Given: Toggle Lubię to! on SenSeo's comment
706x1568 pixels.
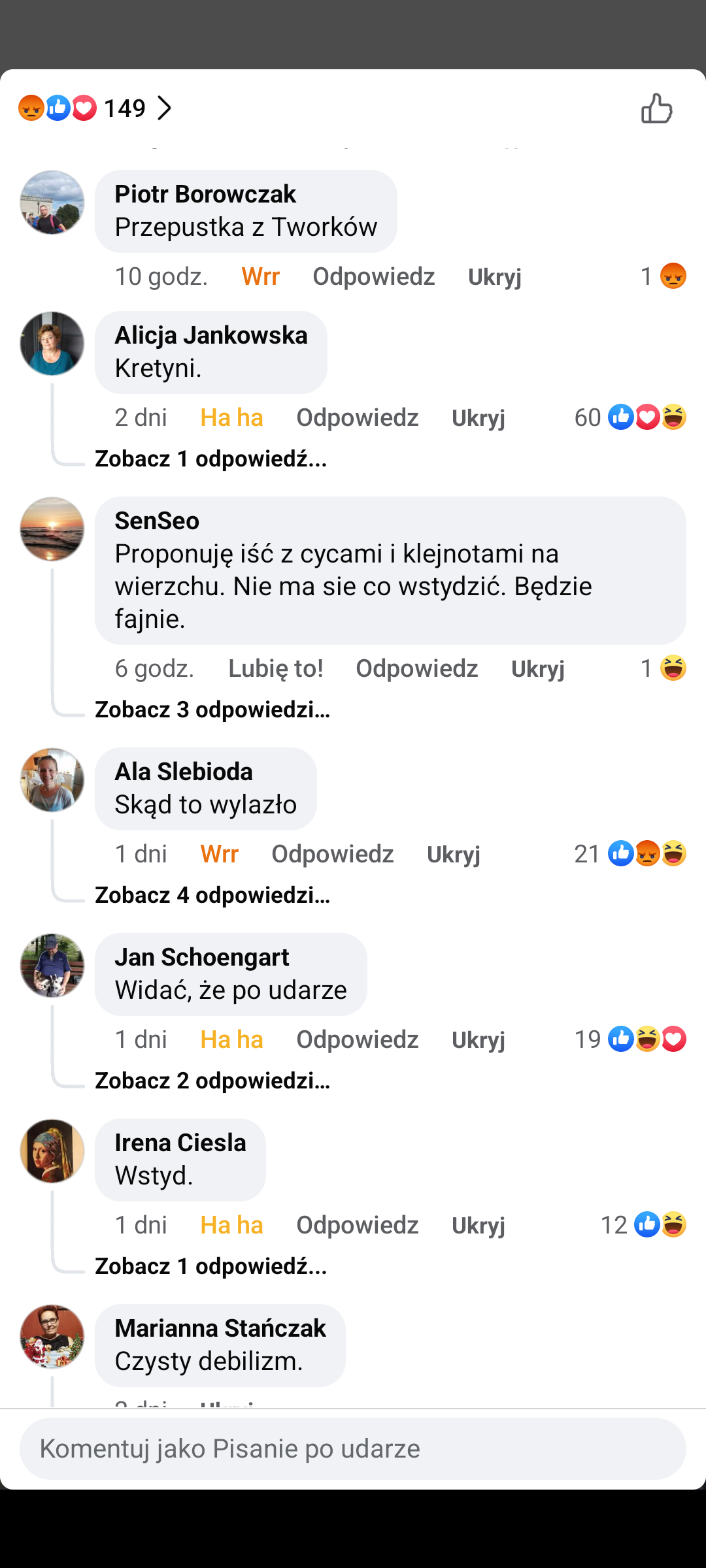Looking at the screenshot, I should point(275,668).
